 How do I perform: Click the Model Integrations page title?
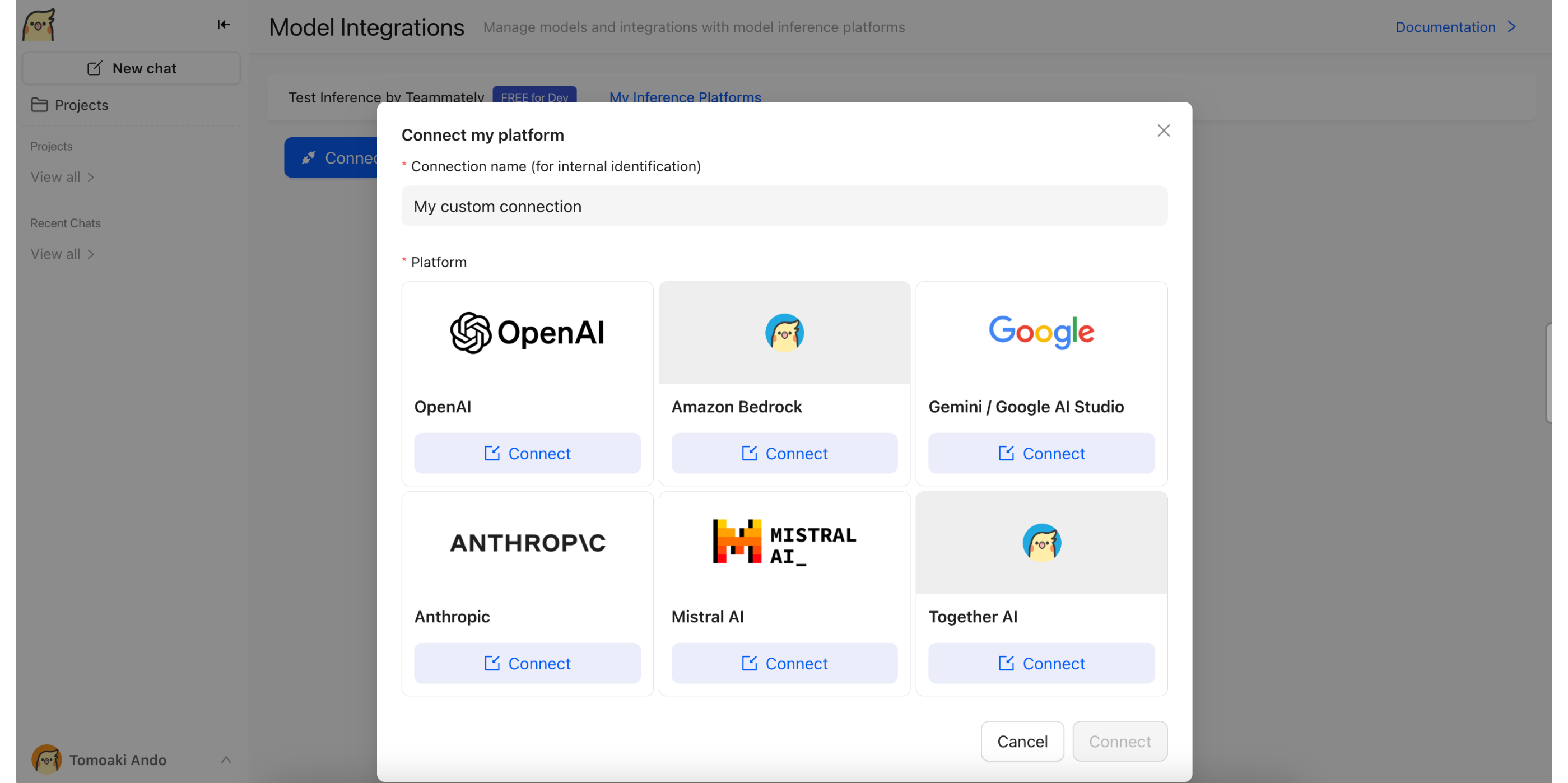(x=366, y=27)
